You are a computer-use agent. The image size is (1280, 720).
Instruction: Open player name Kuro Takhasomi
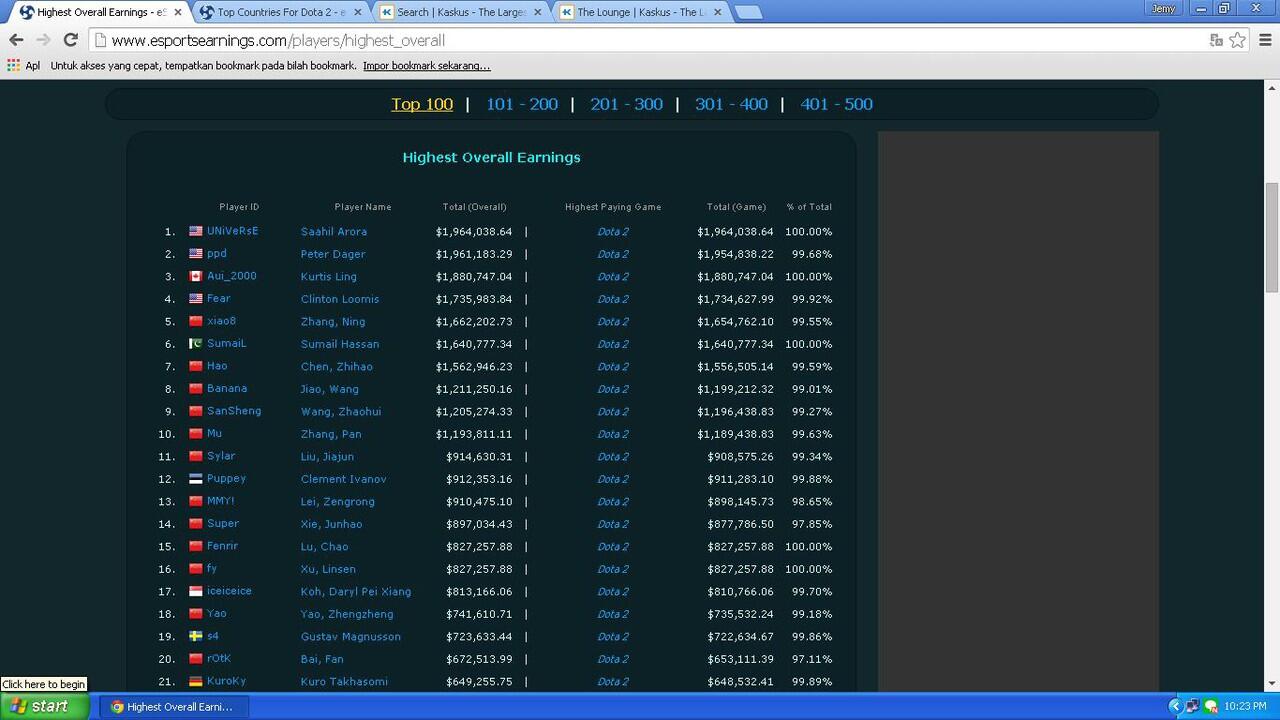coord(344,682)
